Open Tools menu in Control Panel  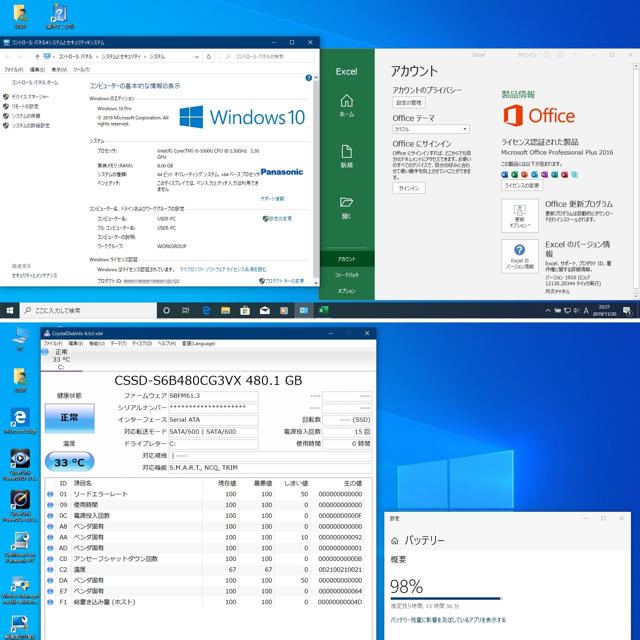point(81,70)
